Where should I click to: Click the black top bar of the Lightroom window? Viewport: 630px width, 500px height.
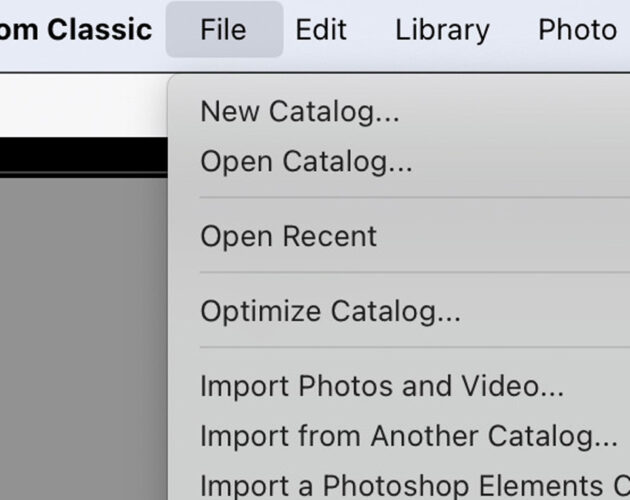(84, 154)
